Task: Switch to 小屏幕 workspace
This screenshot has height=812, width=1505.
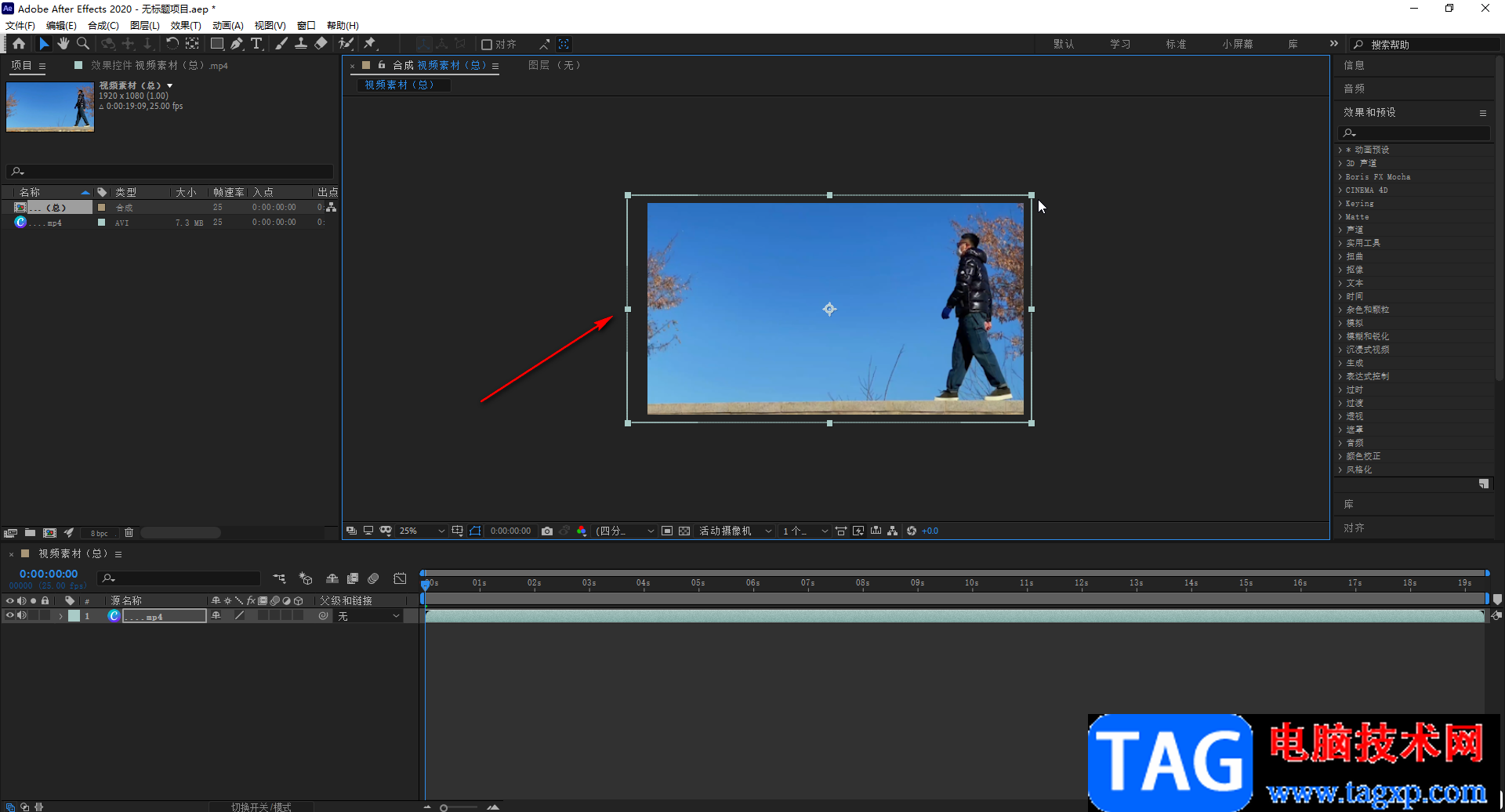Action: (1238, 45)
